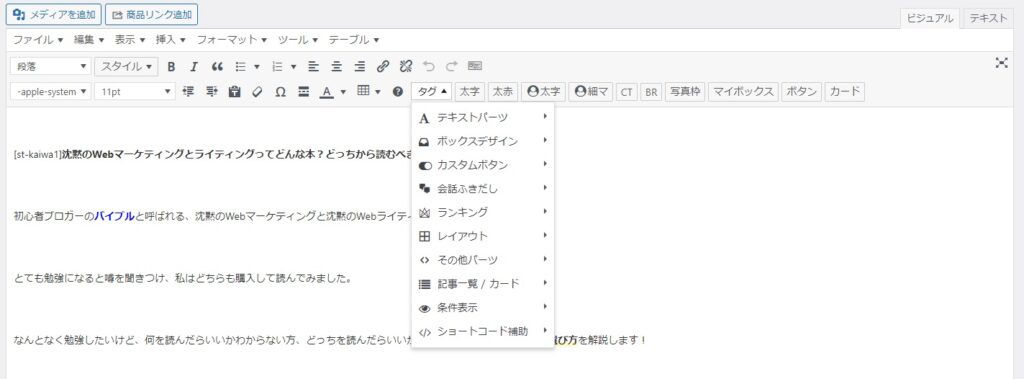This screenshot has width=1024, height=379.
Task: Open the 挿入 menu
Action: pos(170,40)
